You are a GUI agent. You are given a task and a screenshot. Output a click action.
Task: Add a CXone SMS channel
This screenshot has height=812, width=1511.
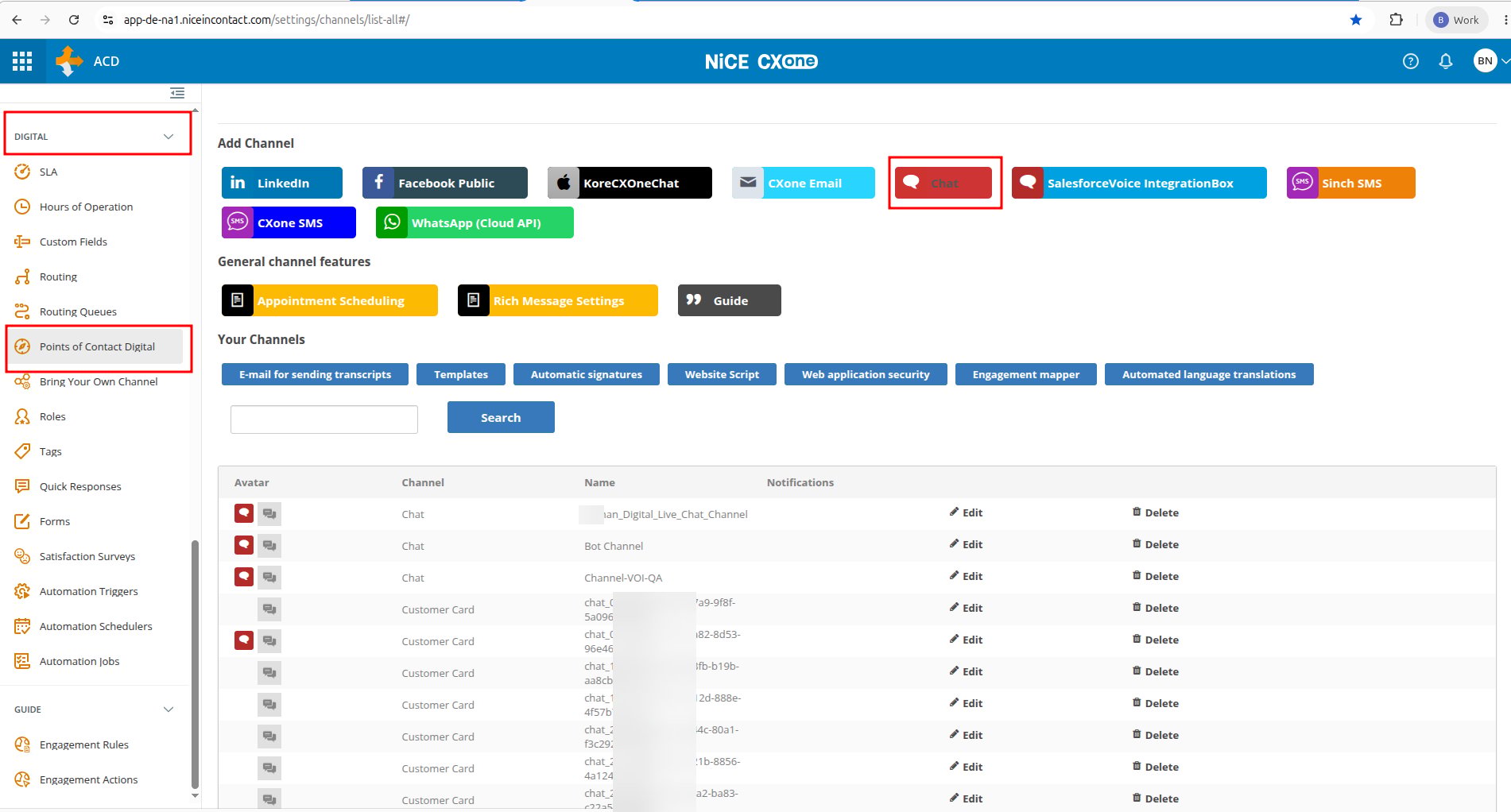289,222
